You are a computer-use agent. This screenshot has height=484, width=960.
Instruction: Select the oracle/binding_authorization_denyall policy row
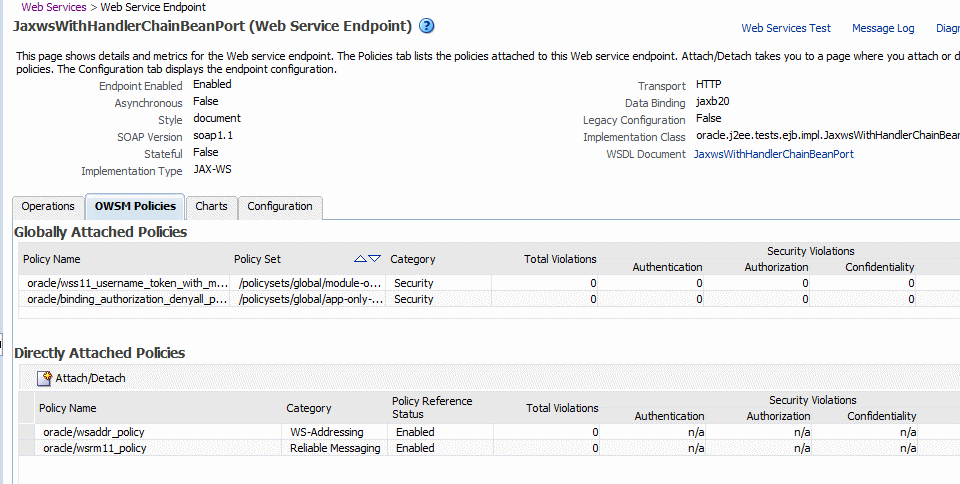pos(128,299)
